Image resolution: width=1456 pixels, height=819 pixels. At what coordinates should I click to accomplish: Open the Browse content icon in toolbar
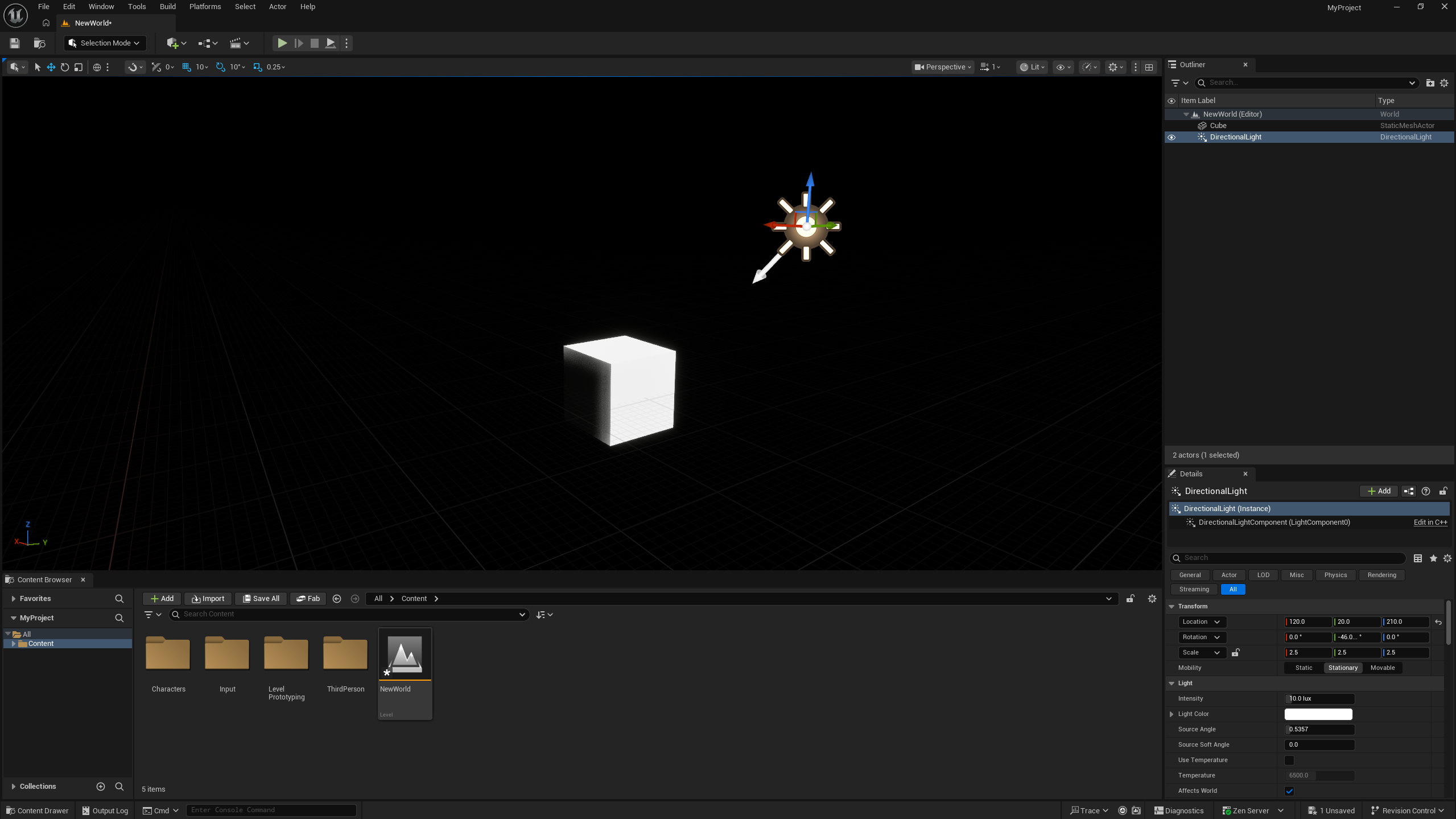pyautogui.click(x=39, y=43)
